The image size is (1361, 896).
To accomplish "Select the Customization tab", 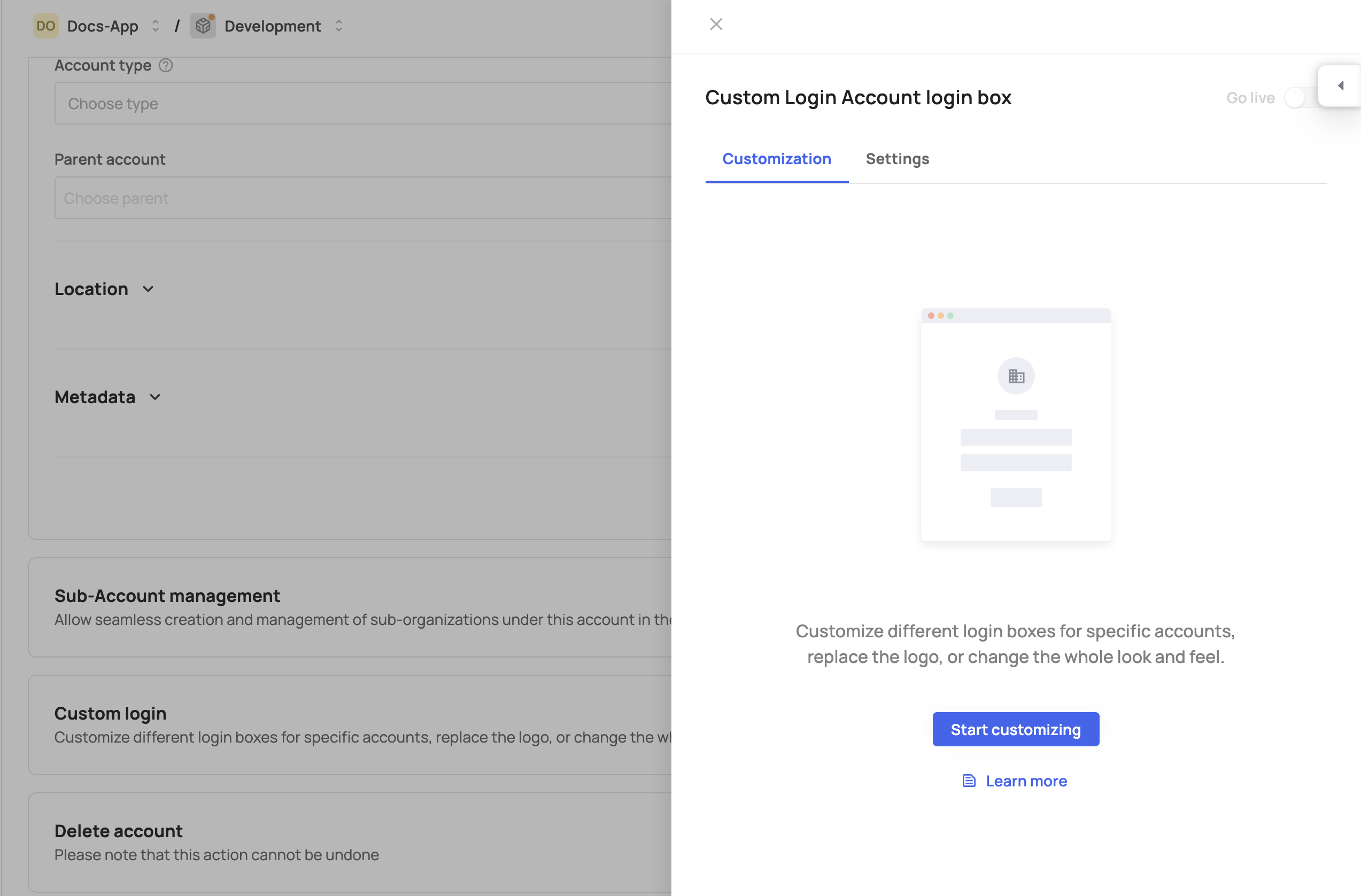I will tap(777, 159).
